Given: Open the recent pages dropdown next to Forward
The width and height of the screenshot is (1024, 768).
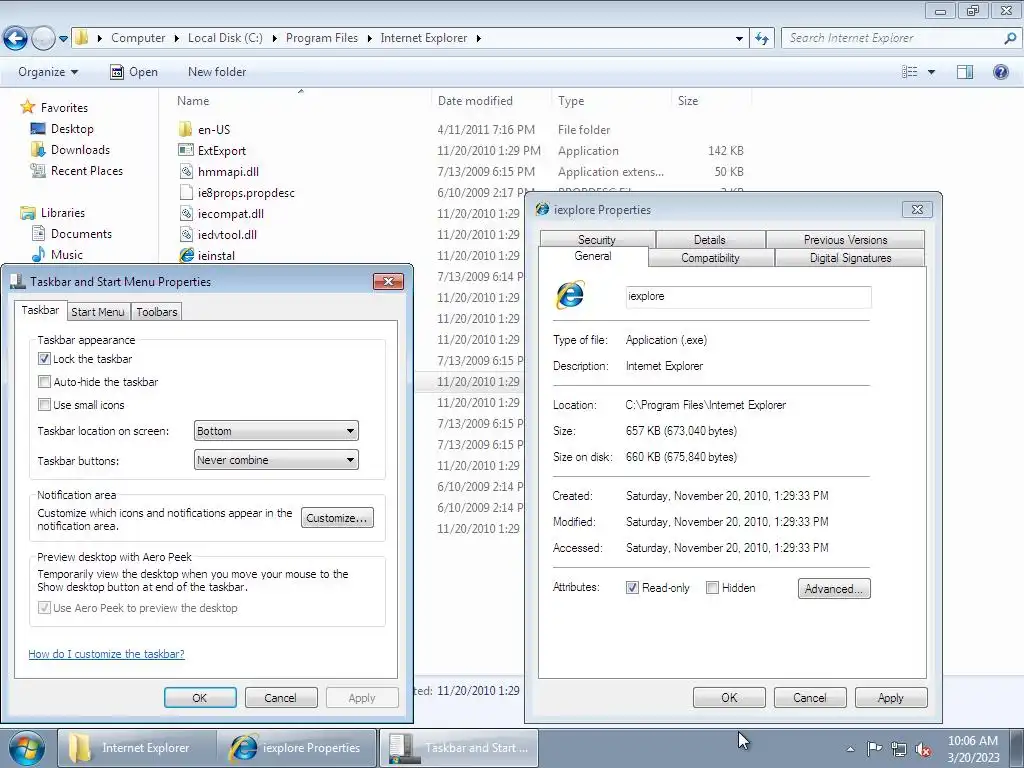Looking at the screenshot, I should coord(63,39).
